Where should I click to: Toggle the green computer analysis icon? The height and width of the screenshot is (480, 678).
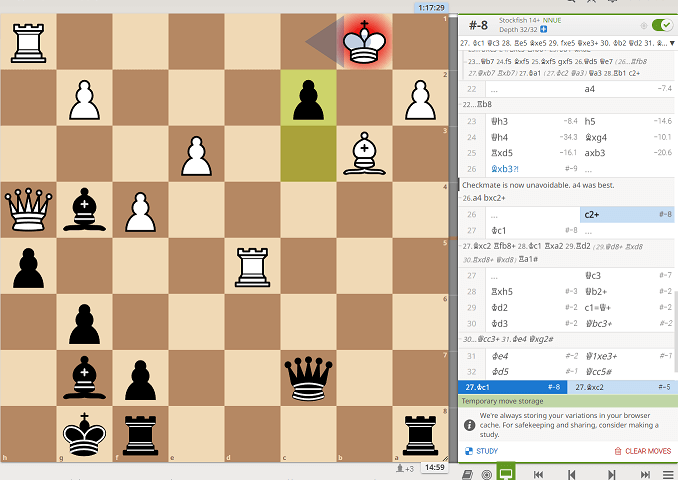tap(506, 473)
